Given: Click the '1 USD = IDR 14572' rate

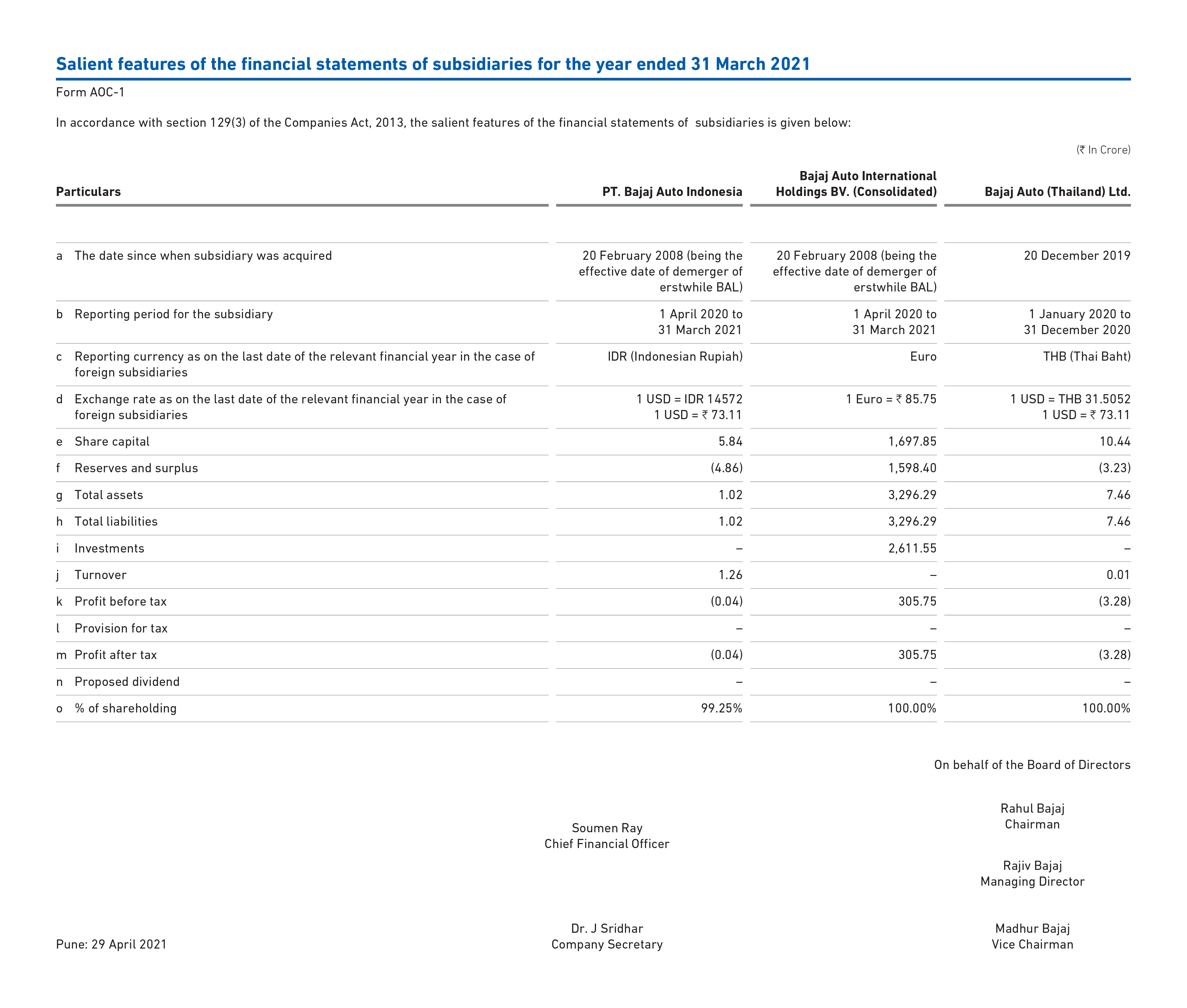Looking at the screenshot, I should pos(690,400).
